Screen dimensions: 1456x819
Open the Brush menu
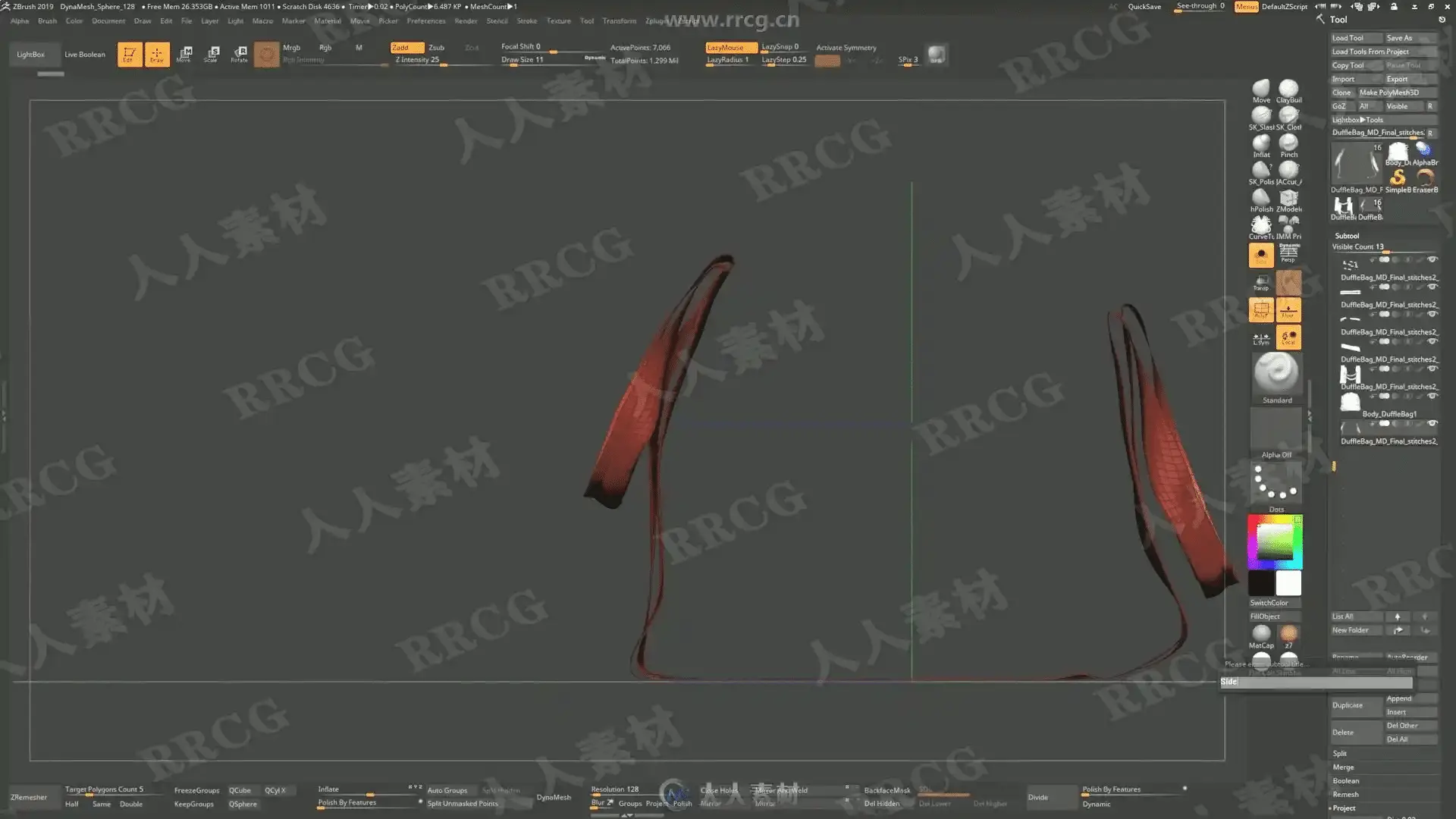pos(47,21)
